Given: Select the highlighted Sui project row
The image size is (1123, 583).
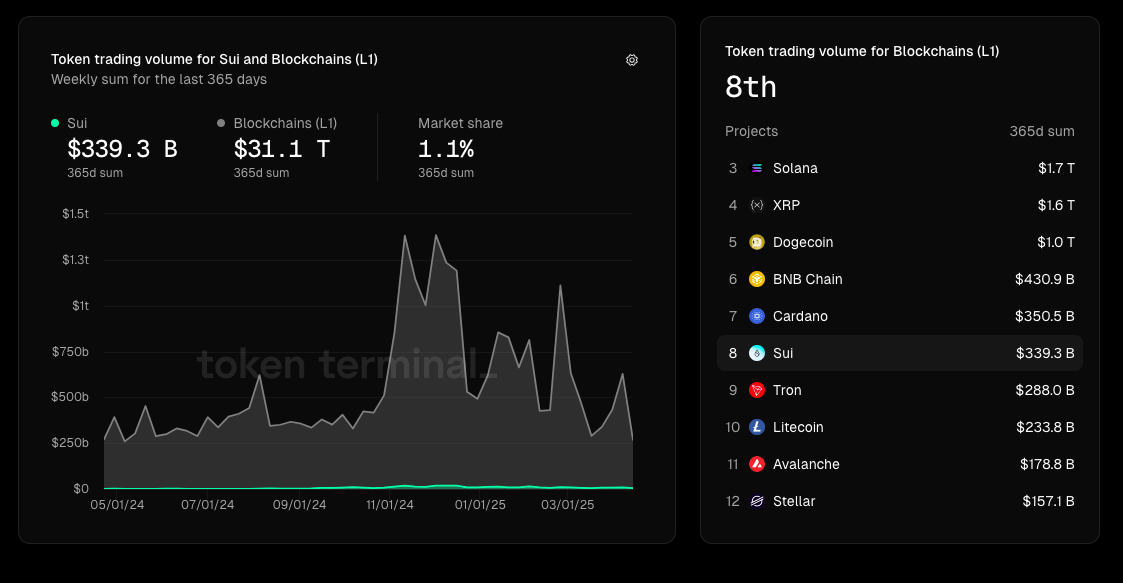Looking at the screenshot, I should (900, 353).
